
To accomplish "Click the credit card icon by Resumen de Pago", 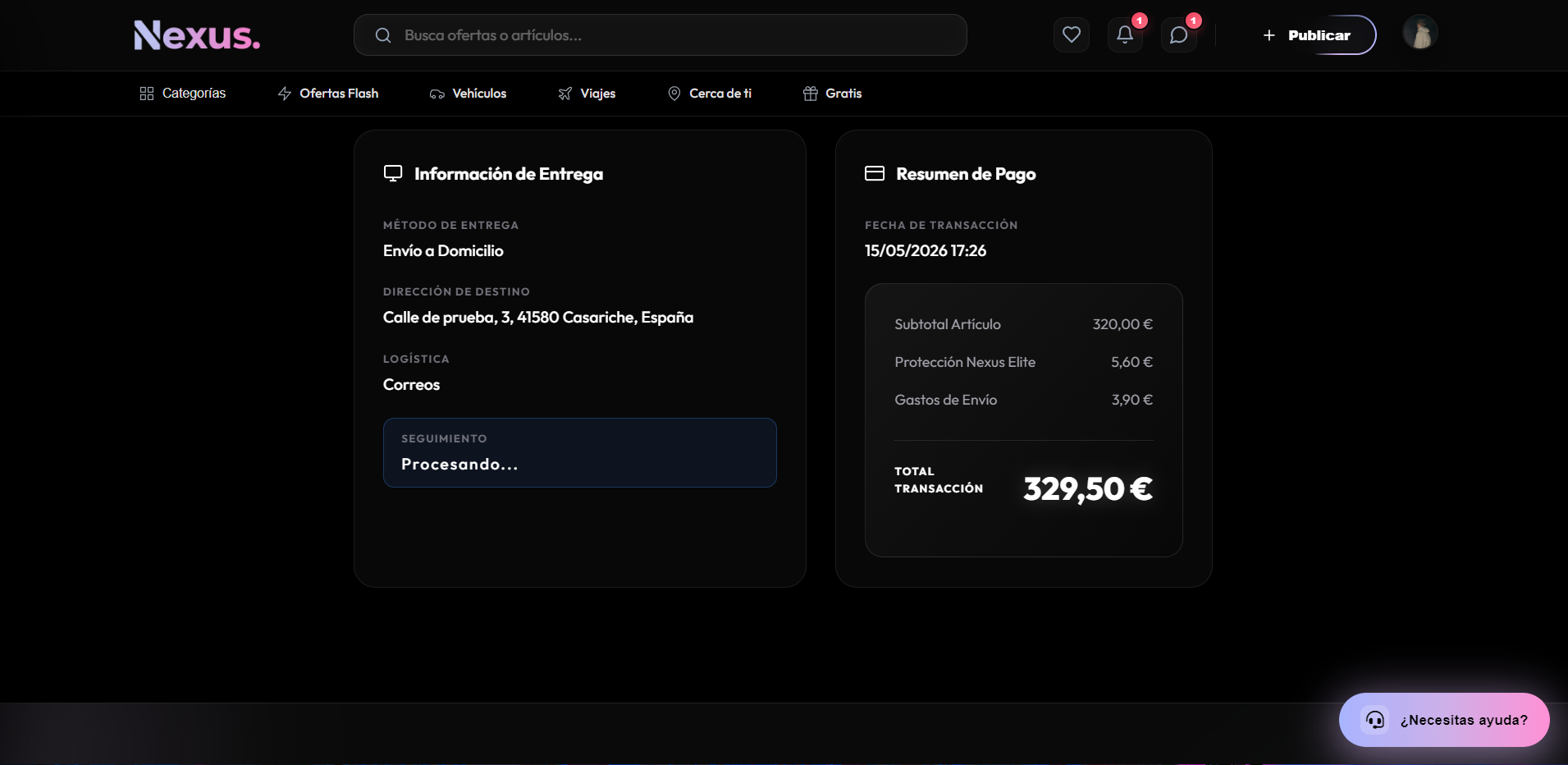I will coord(875,173).
